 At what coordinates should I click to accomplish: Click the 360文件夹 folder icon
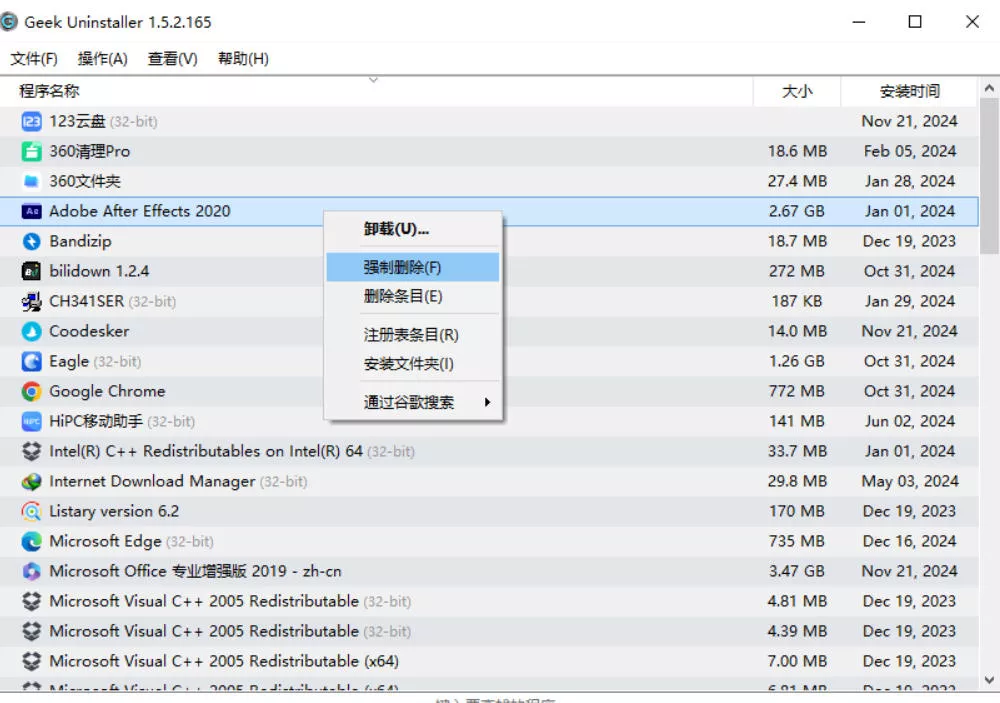(31, 181)
